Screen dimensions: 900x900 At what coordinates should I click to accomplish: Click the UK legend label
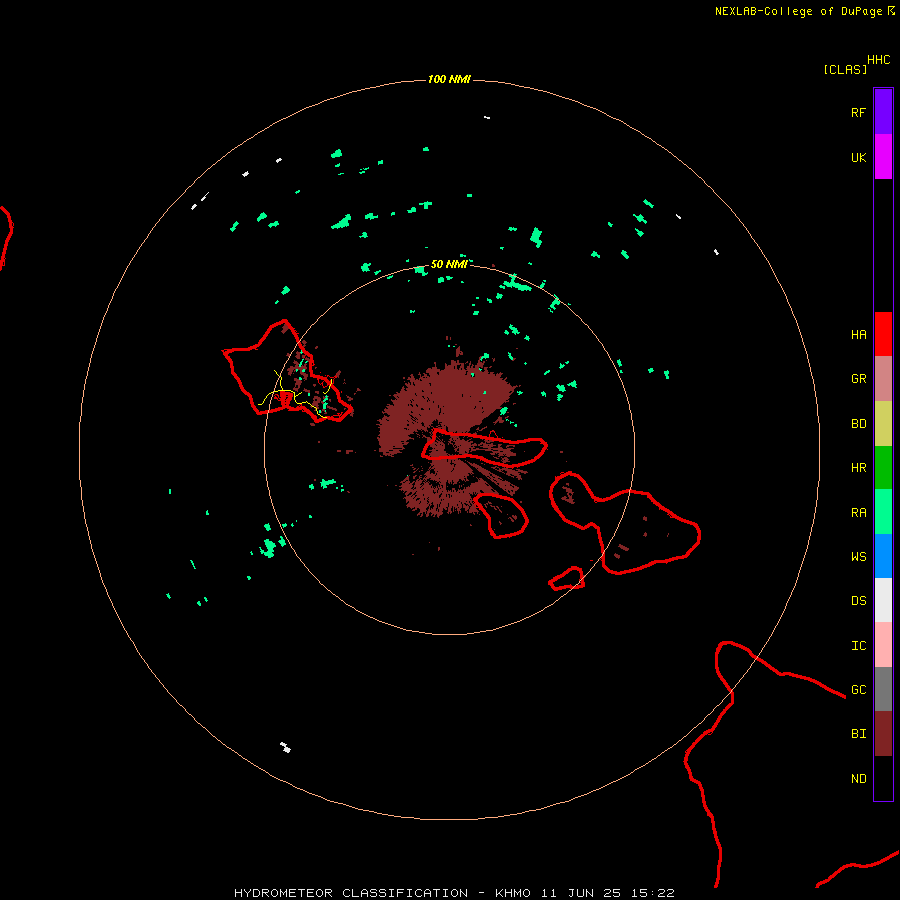pyautogui.click(x=858, y=157)
